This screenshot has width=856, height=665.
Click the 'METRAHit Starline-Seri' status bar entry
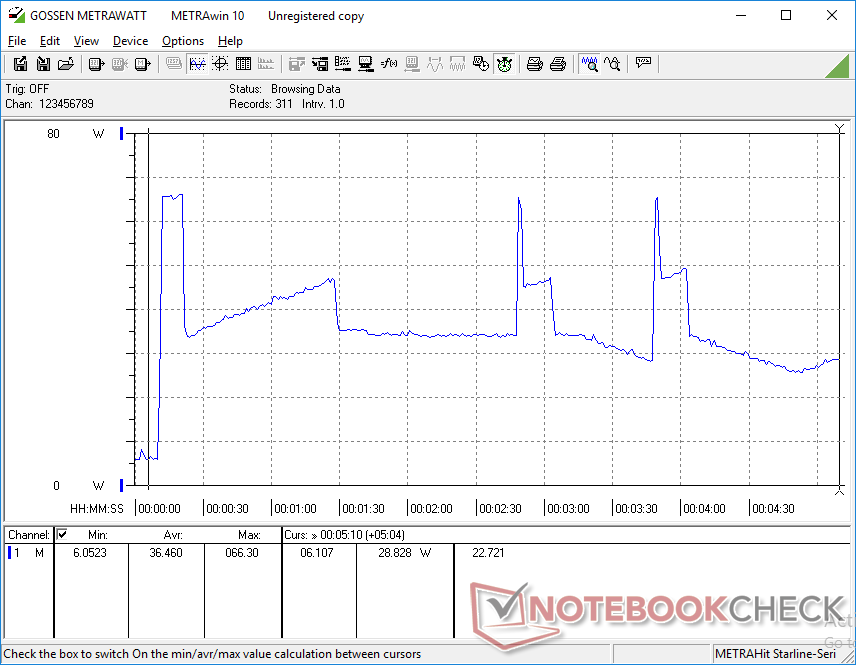coord(775,654)
